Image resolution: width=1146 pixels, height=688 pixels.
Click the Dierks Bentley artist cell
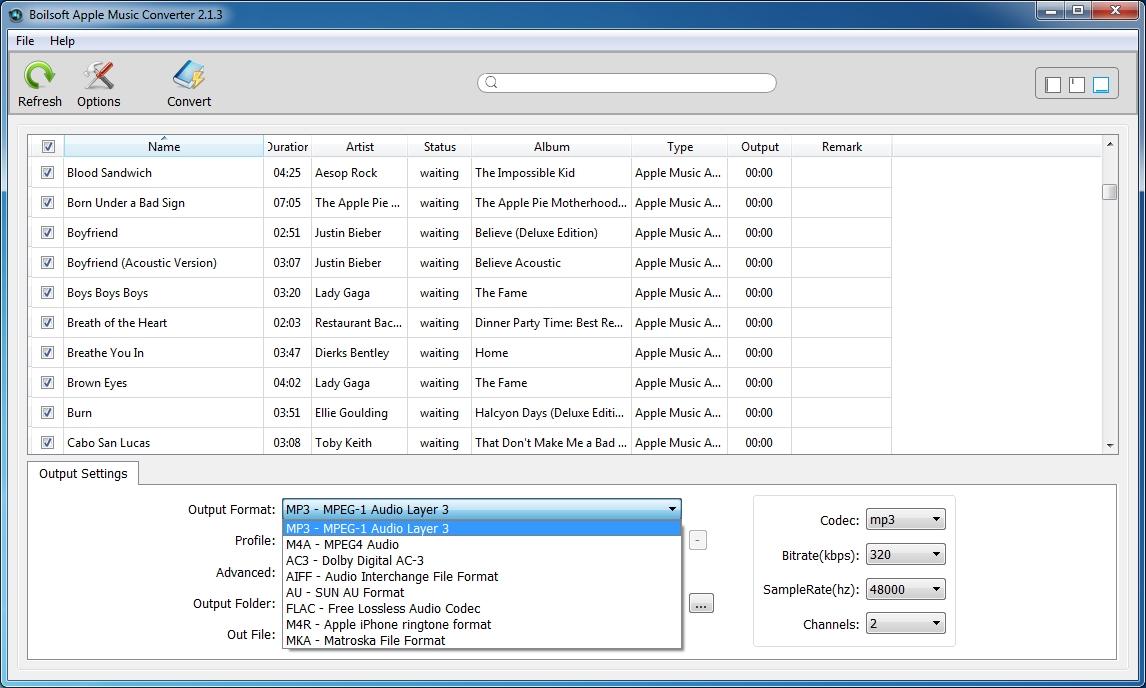[360, 352]
